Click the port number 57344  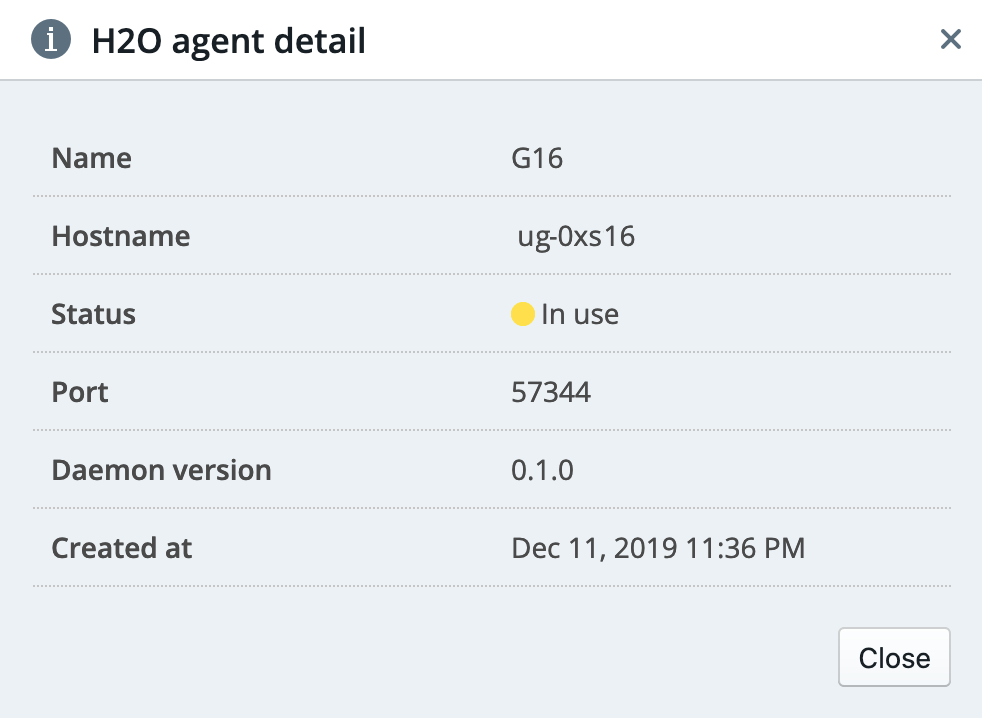click(x=551, y=392)
